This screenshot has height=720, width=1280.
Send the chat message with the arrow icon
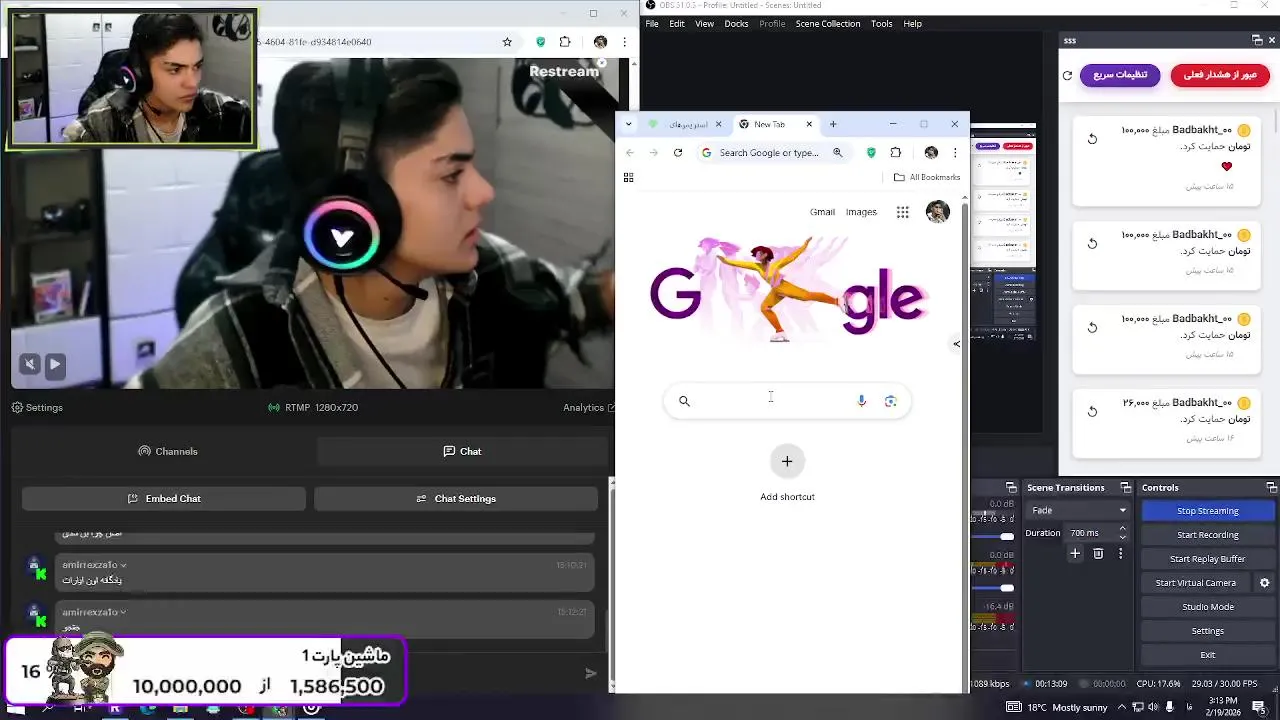[x=590, y=673]
